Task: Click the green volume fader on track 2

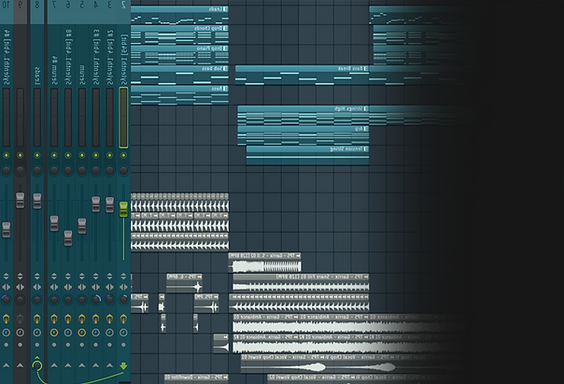Action: point(123,209)
